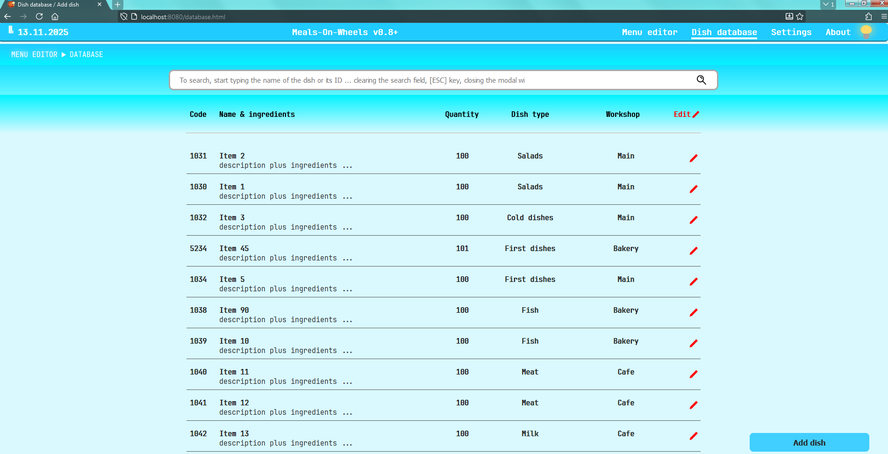Image resolution: width=888 pixels, height=454 pixels.
Task: Edit Item 45 using its pencil icon
Action: coord(693,251)
